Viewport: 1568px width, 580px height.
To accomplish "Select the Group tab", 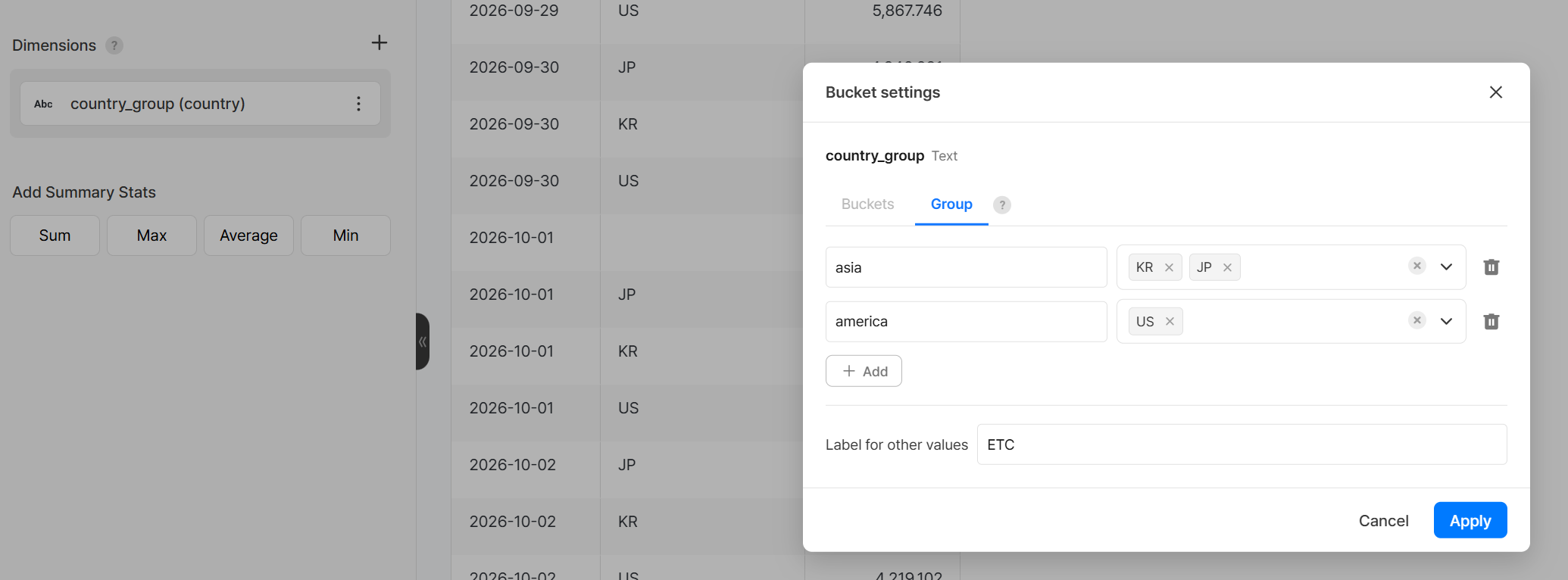I will pyautogui.click(x=951, y=204).
